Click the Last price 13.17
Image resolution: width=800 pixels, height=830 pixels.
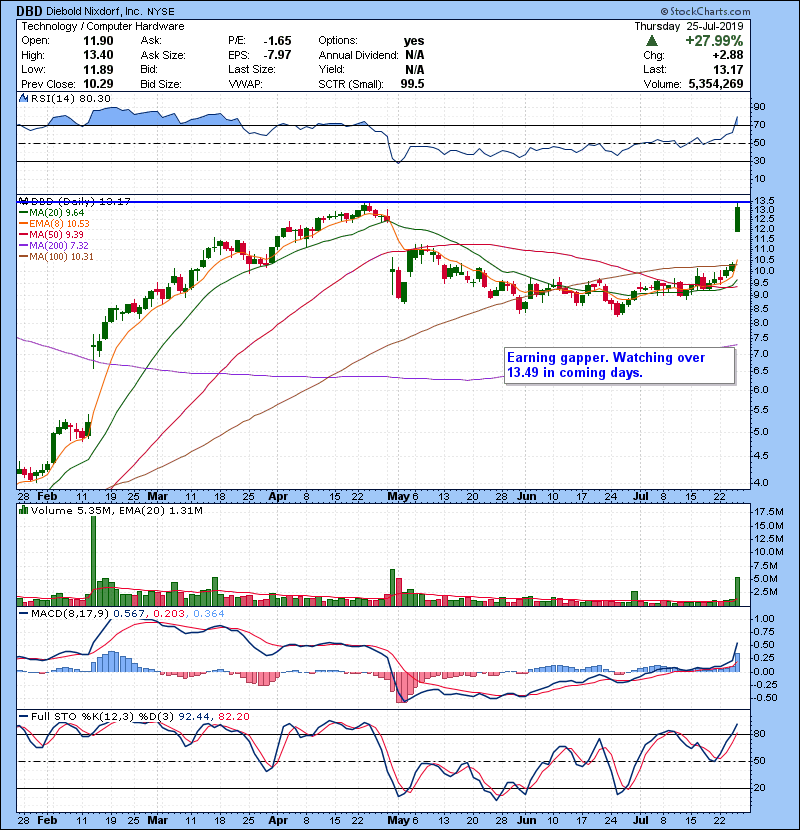(x=728, y=69)
